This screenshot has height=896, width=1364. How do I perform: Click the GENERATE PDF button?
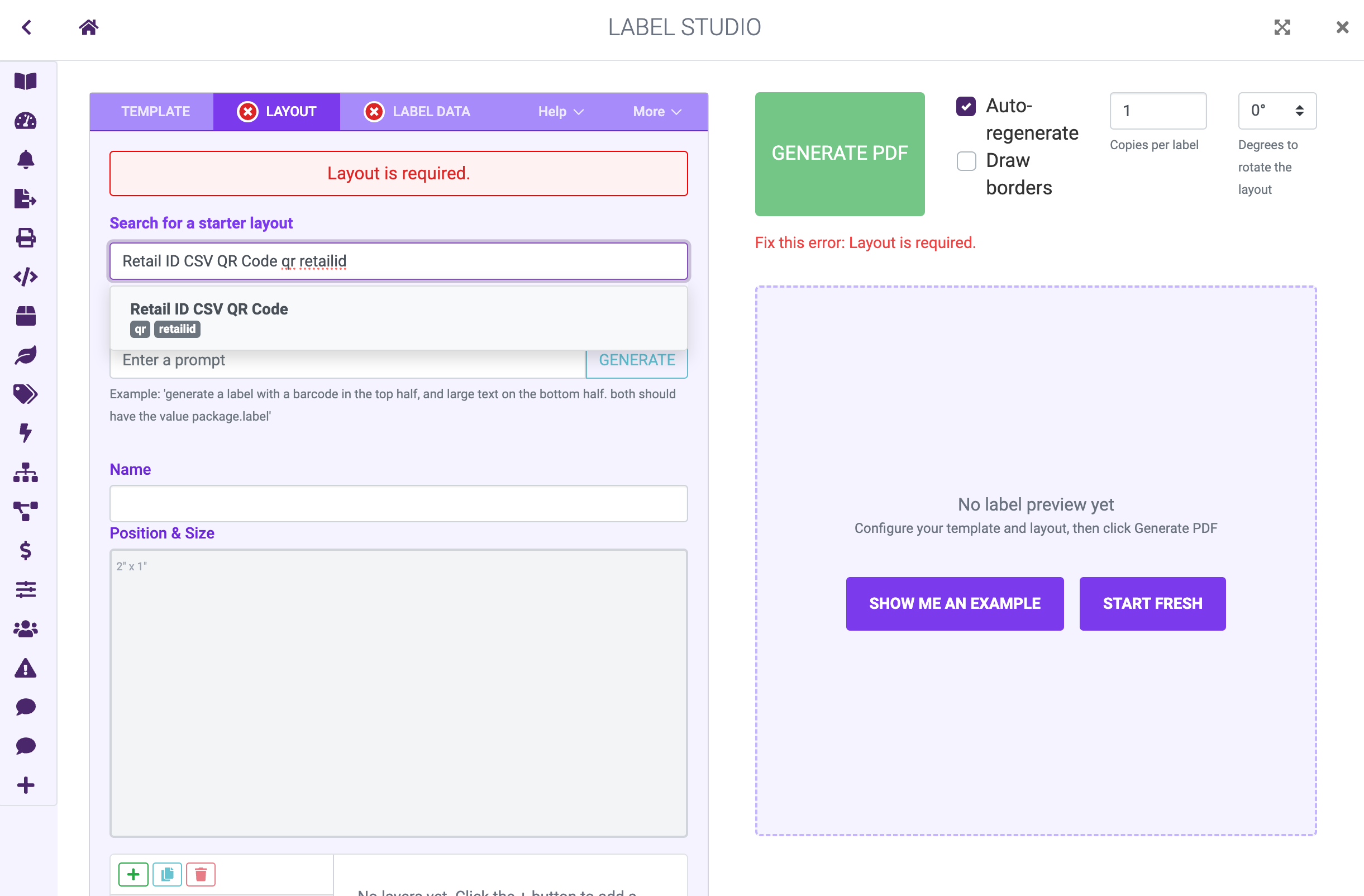(x=839, y=154)
